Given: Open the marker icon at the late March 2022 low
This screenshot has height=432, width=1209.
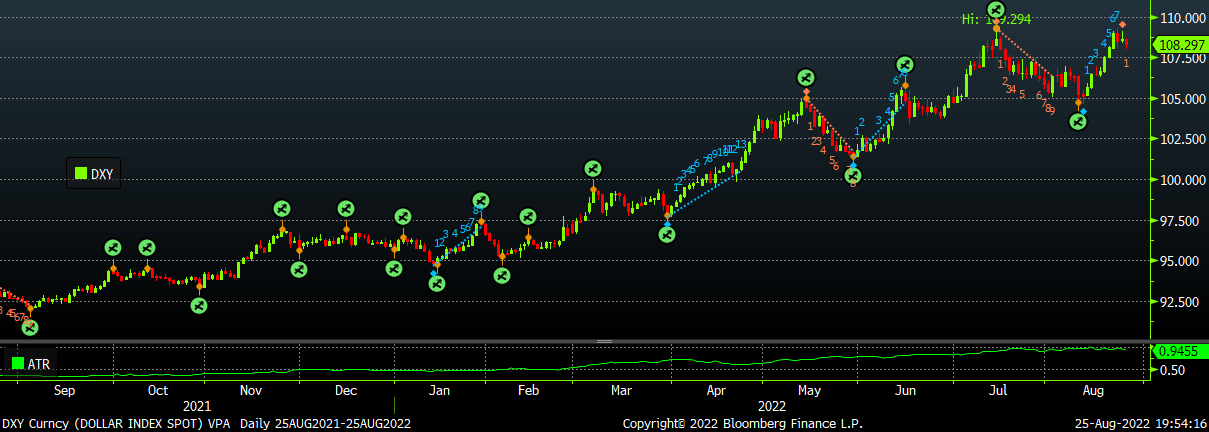Looking at the screenshot, I should coord(667,234).
